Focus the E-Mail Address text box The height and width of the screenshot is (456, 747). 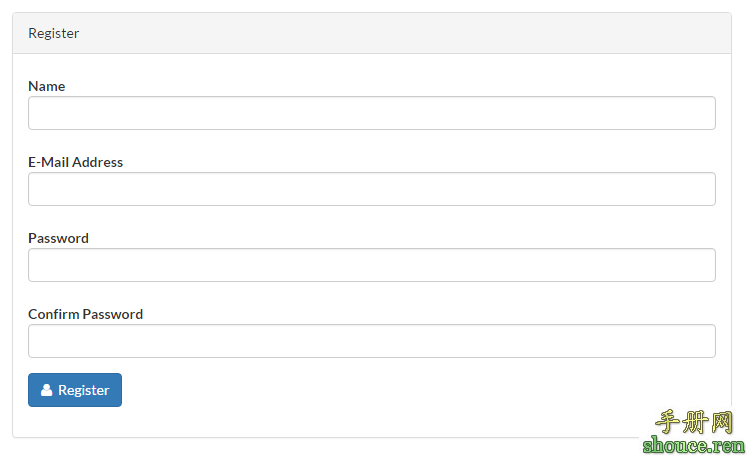[371, 189]
